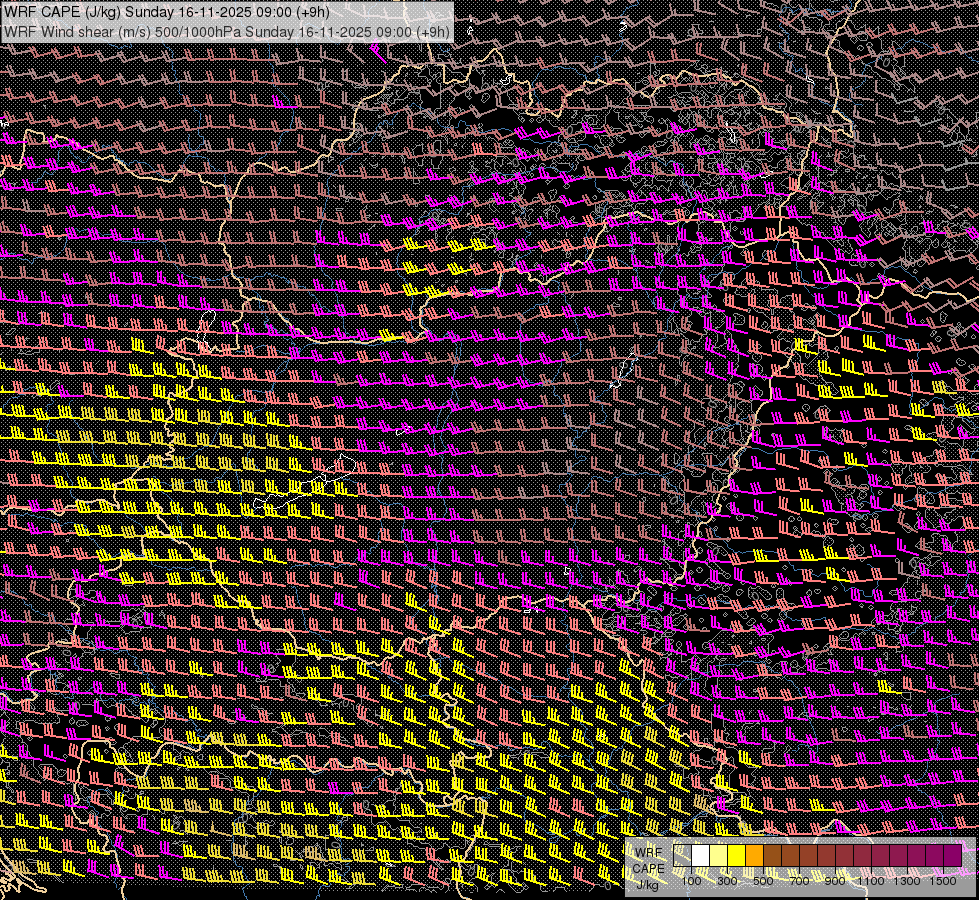Click the legend's J/kg unit text
The image size is (979, 900).
647,884
